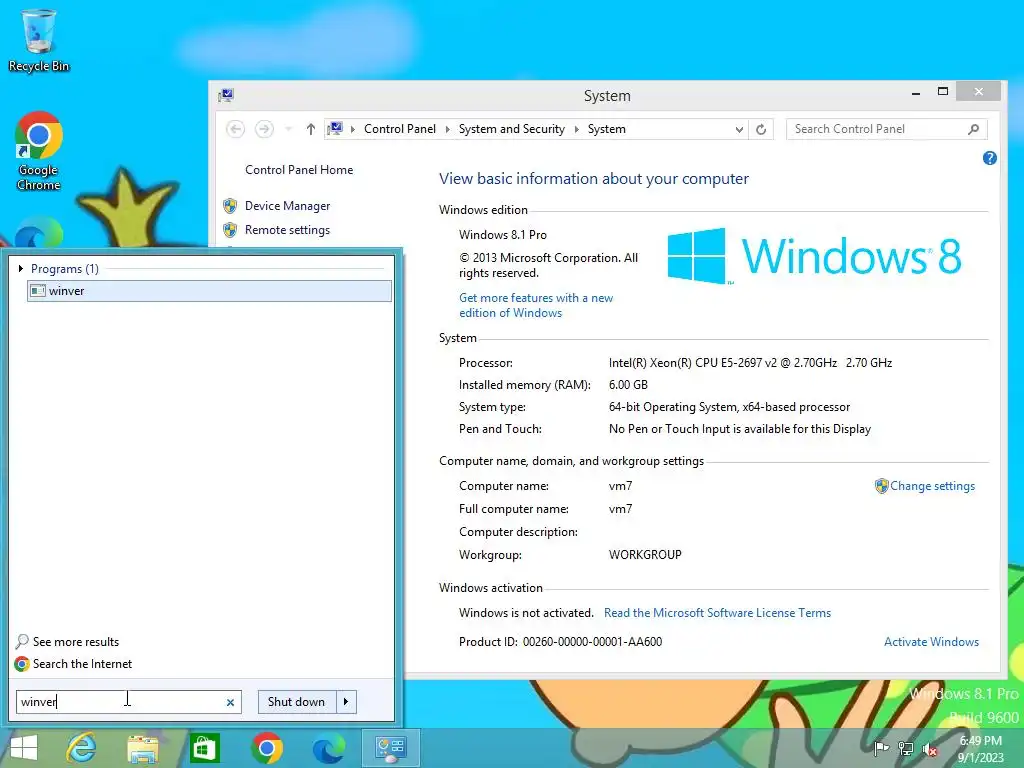Launch Chrome from the taskbar
Image resolution: width=1024 pixels, height=768 pixels.
pyautogui.click(x=266, y=748)
